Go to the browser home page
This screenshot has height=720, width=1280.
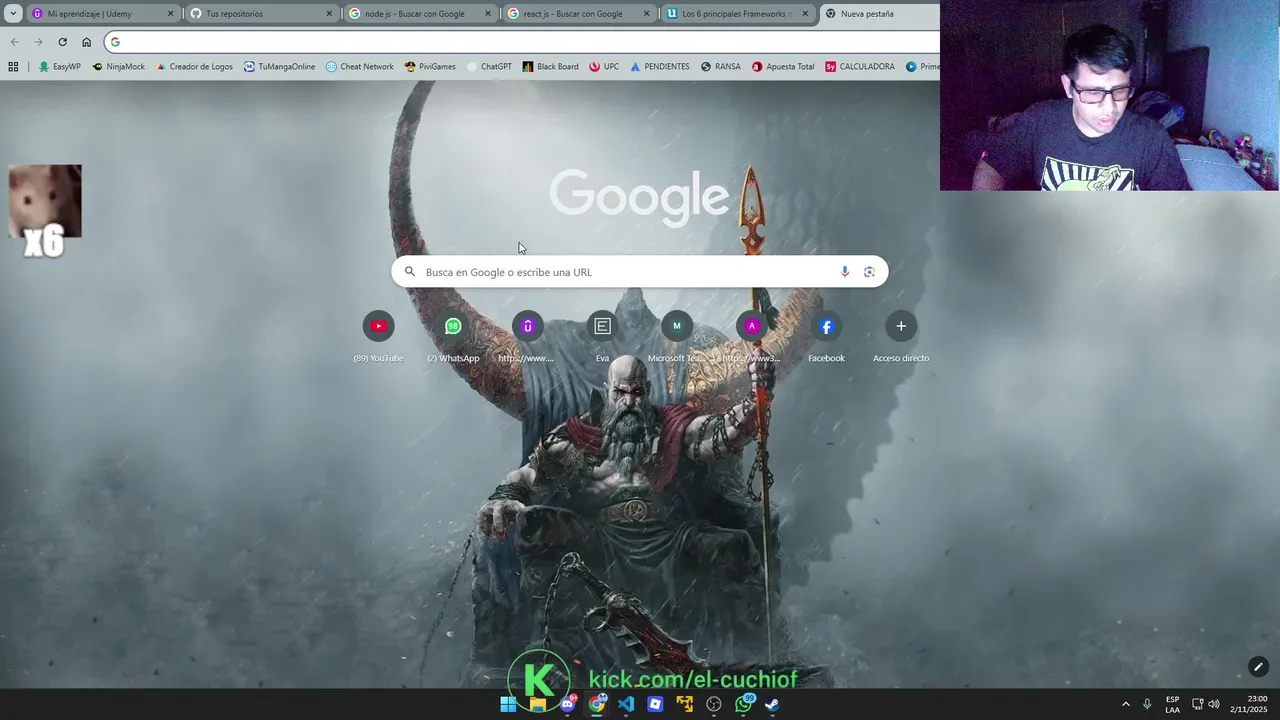click(x=86, y=42)
